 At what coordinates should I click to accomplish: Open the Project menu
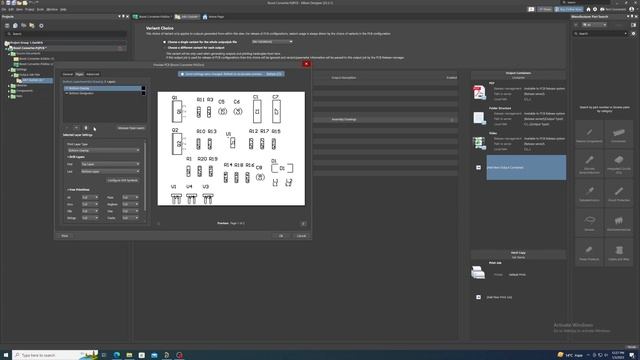click(x=30, y=9)
